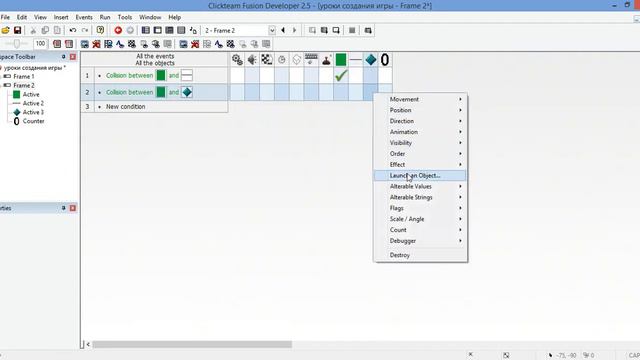The width and height of the screenshot is (640, 360).
Task: Click the Active 3 diamond column header
Action: [371, 60]
